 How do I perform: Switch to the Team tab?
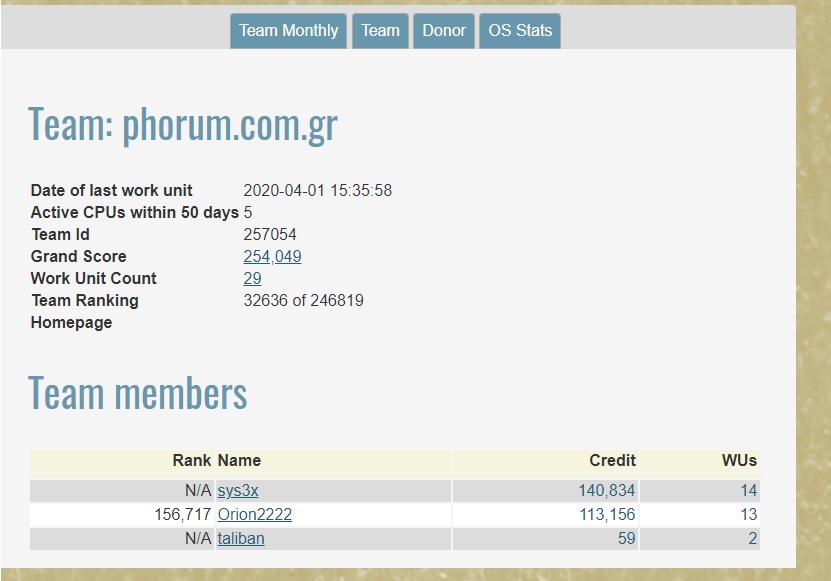(381, 31)
